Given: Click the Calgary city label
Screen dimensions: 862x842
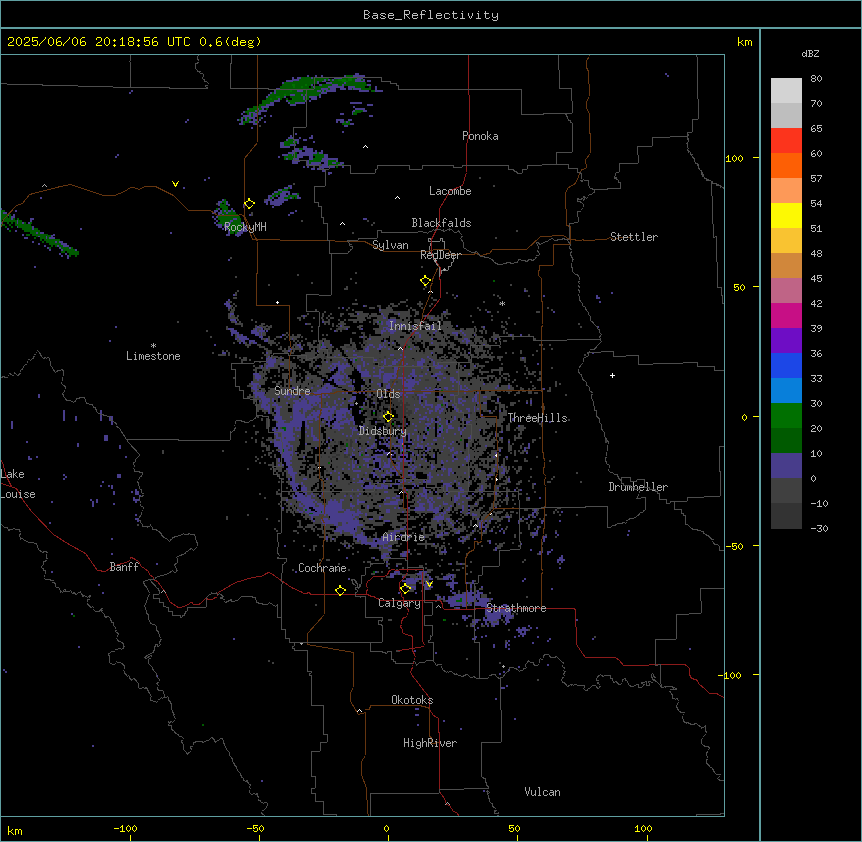Looking at the screenshot, I should coord(399,603).
